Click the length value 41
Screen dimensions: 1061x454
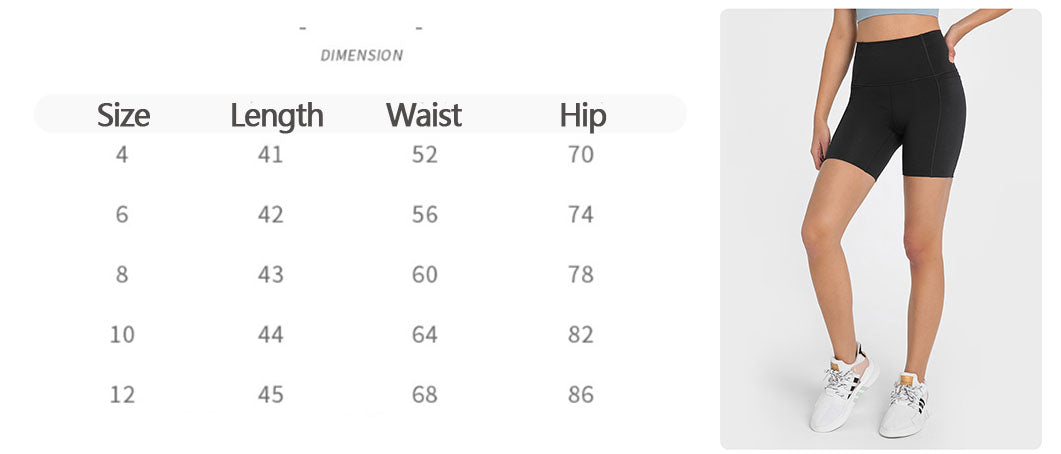tap(271, 155)
